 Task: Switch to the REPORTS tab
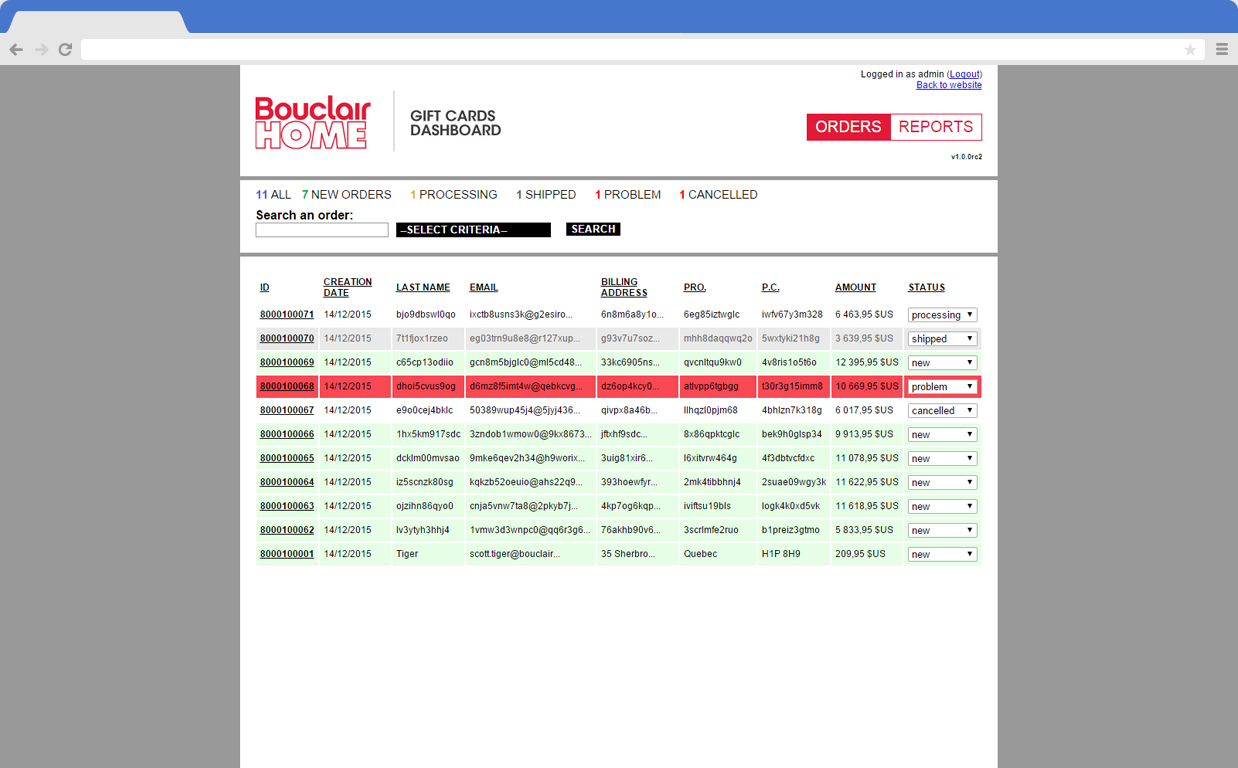pos(936,127)
